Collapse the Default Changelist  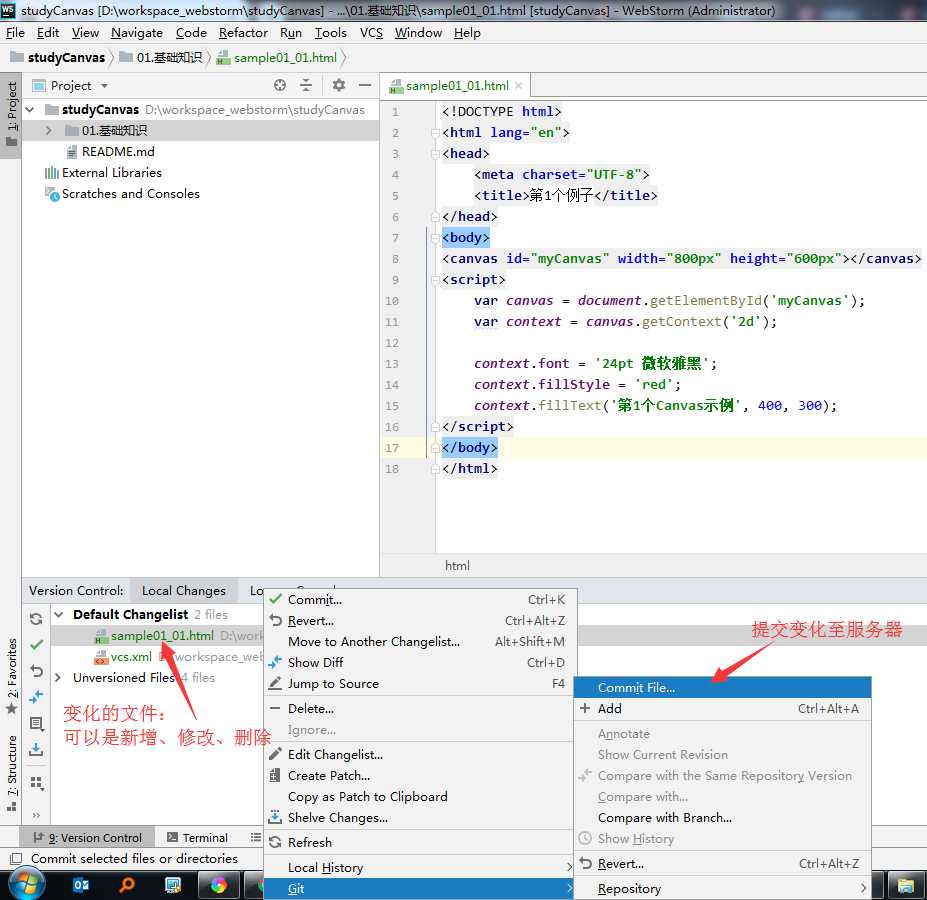(59, 614)
